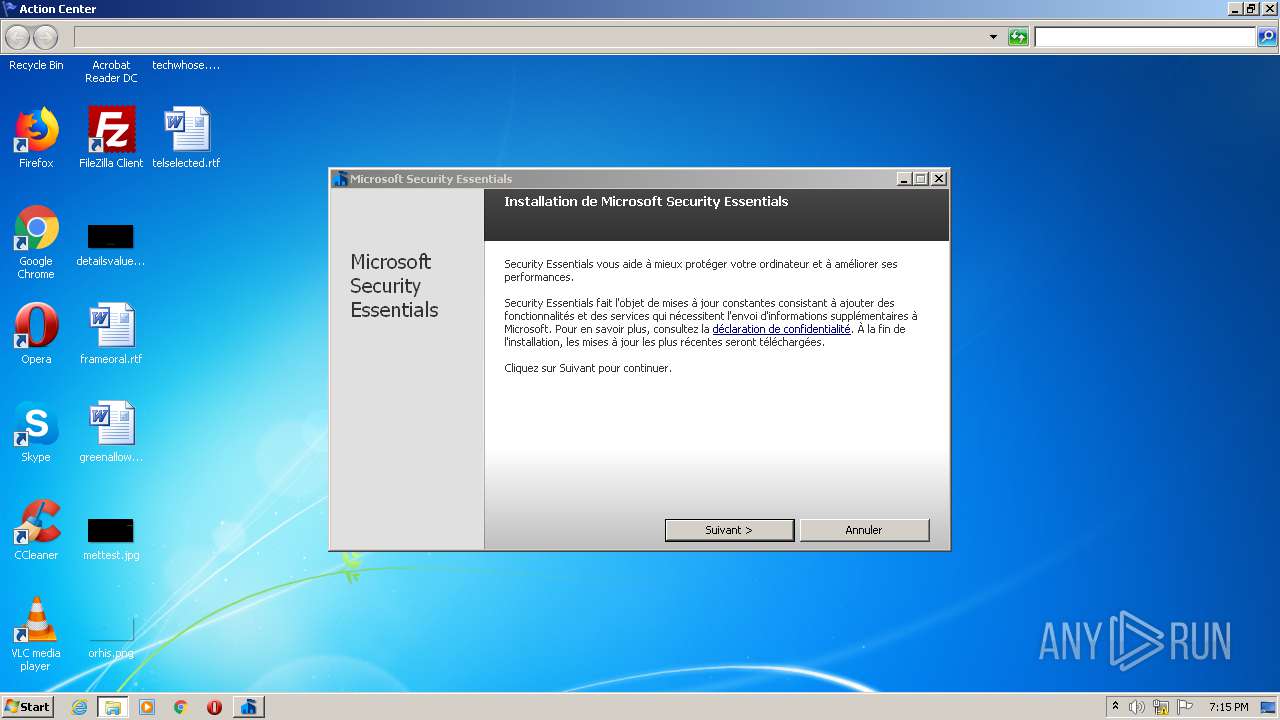
Task: Minimize the Microsoft Security Essentials dialog
Action: coord(905,179)
